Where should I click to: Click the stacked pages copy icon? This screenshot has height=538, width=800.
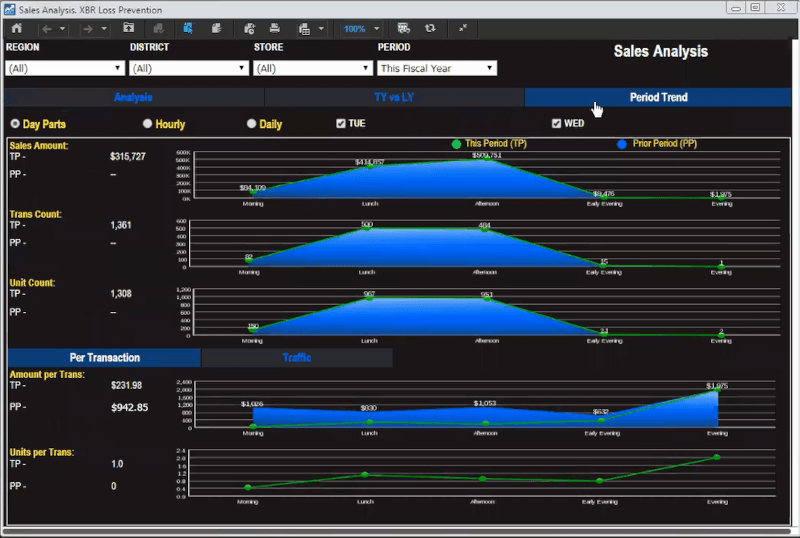tap(216, 29)
